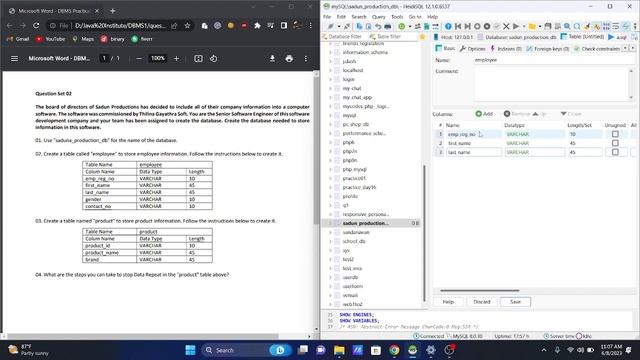The image size is (640, 360).
Task: Click the PDF rotate icon
Action: click(x=213, y=58)
